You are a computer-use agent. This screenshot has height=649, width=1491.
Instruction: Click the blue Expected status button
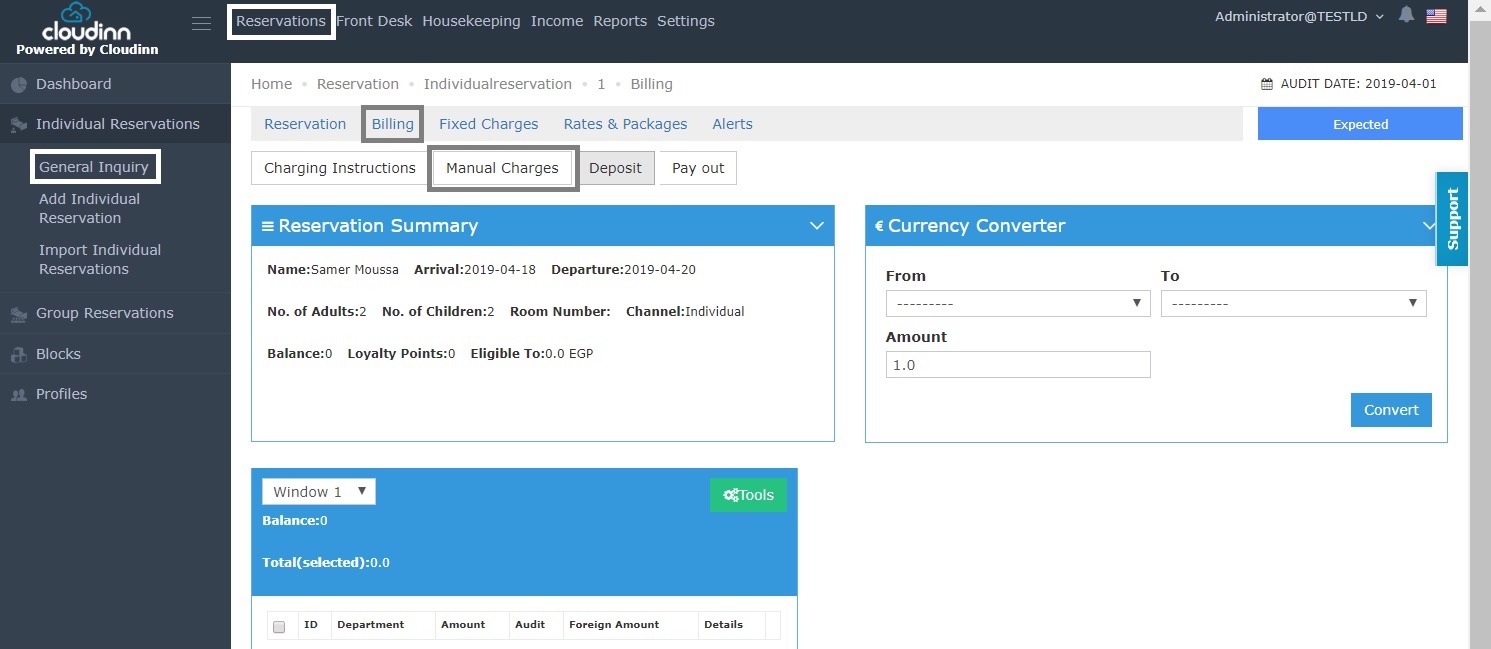1360,124
